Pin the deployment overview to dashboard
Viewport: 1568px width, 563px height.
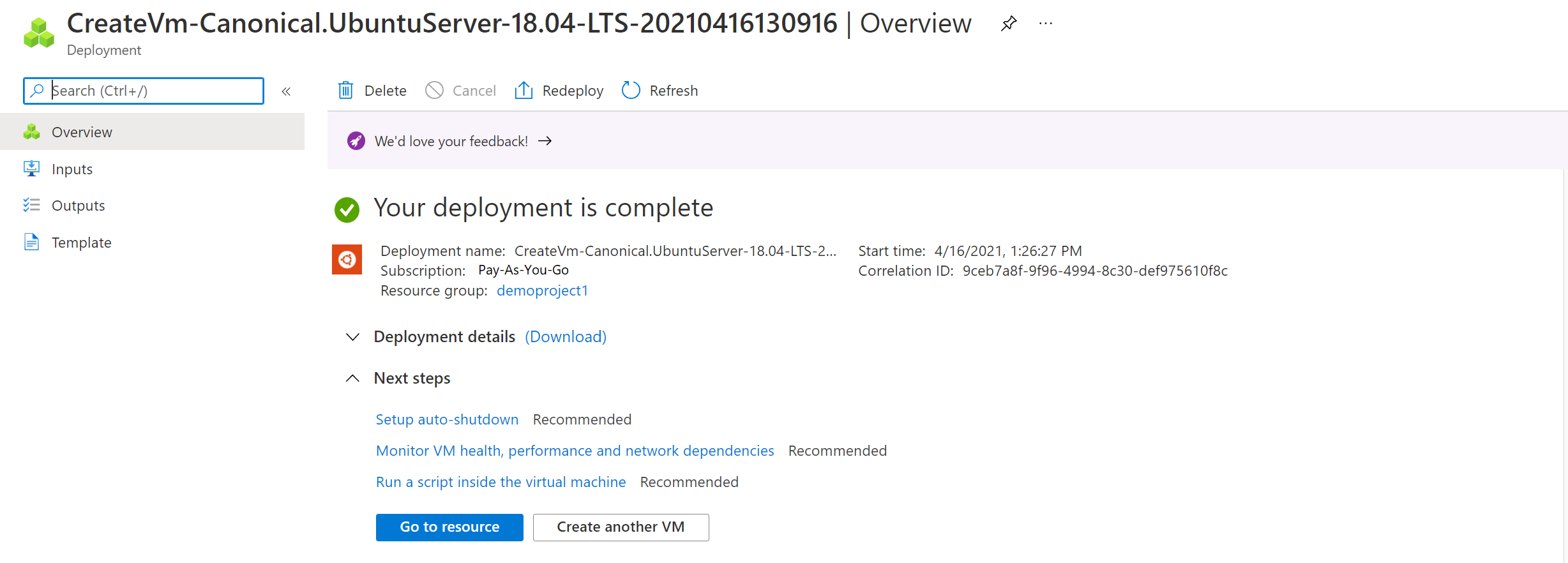coord(1009,24)
